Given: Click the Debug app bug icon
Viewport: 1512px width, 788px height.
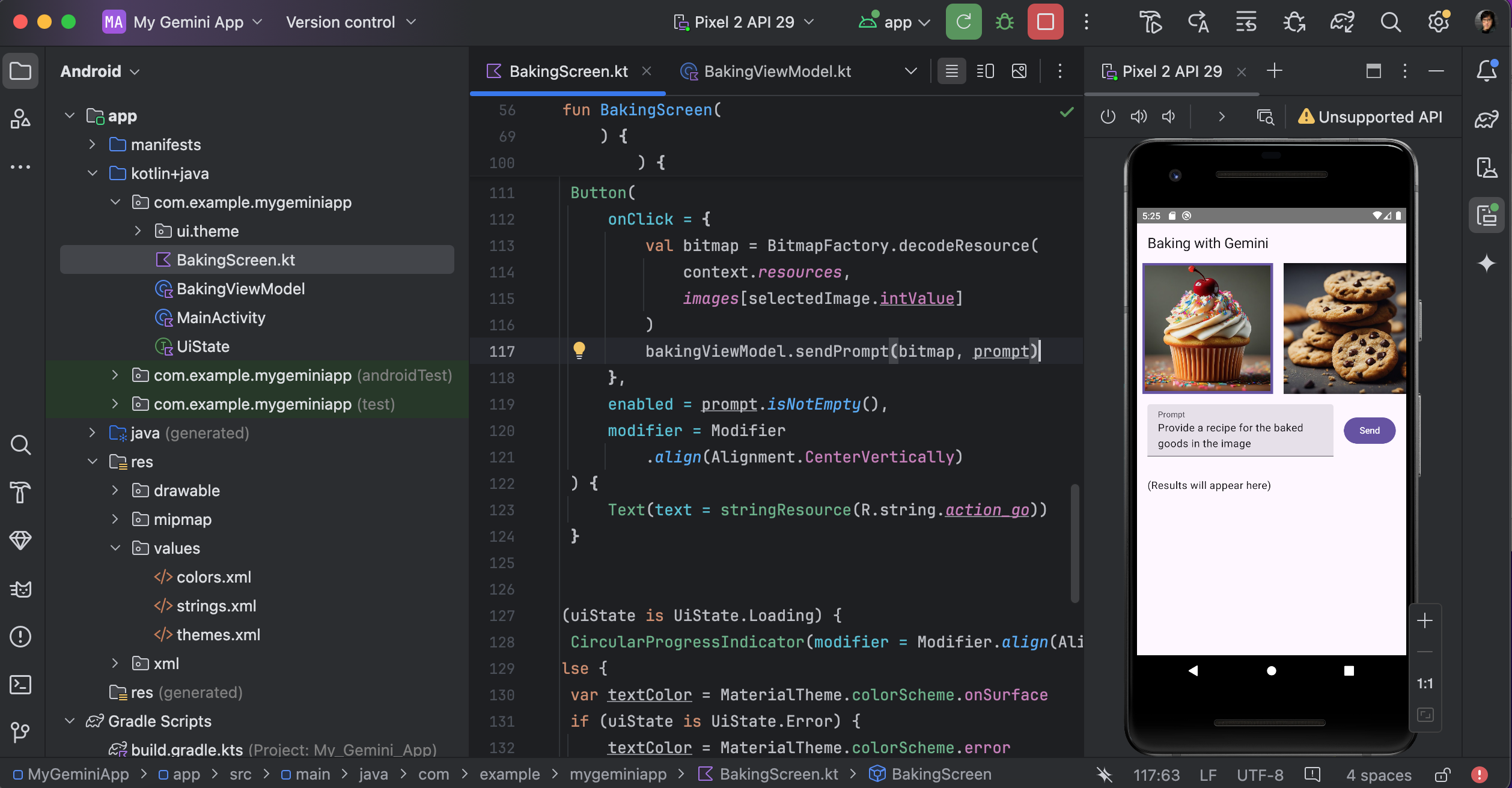Looking at the screenshot, I should point(1004,22).
